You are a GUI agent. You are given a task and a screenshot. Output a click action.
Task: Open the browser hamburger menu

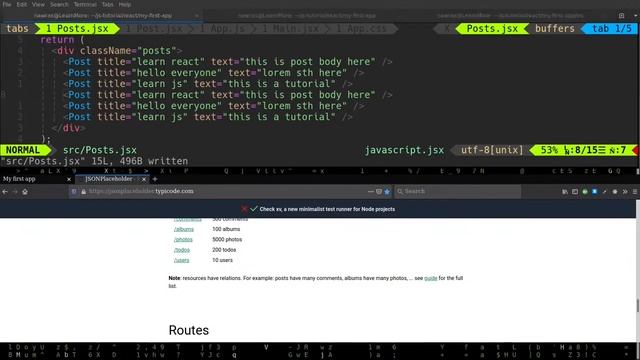pyautogui.click(x=635, y=191)
